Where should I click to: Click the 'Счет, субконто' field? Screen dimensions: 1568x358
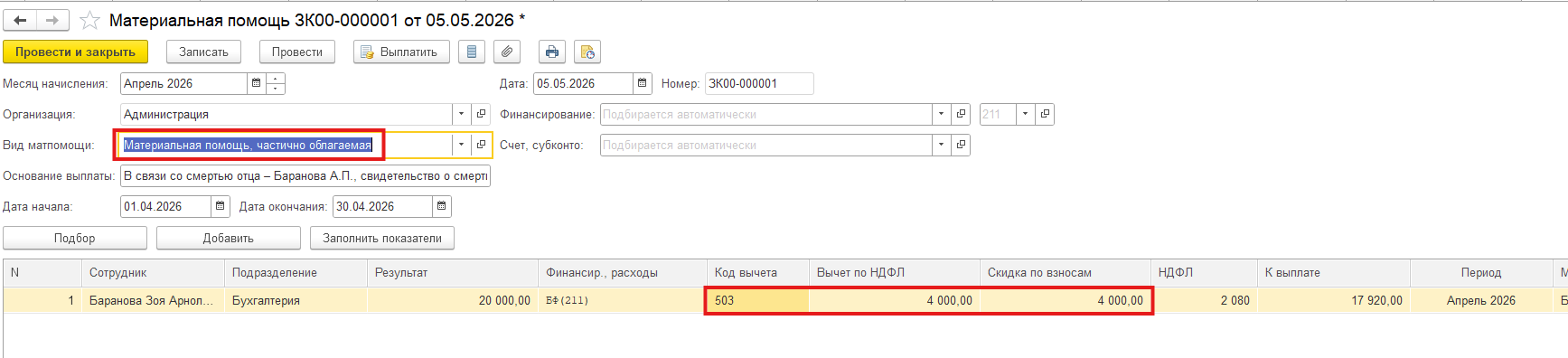tap(766, 145)
